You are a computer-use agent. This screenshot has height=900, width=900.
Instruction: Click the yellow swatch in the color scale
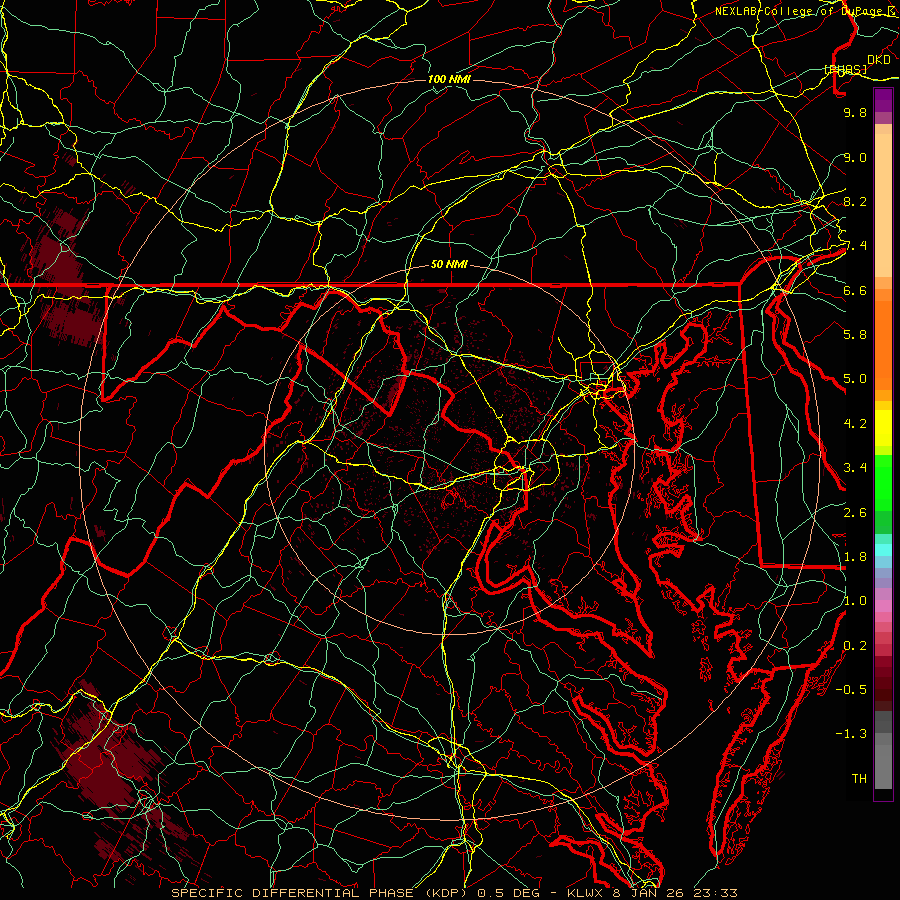[883, 428]
